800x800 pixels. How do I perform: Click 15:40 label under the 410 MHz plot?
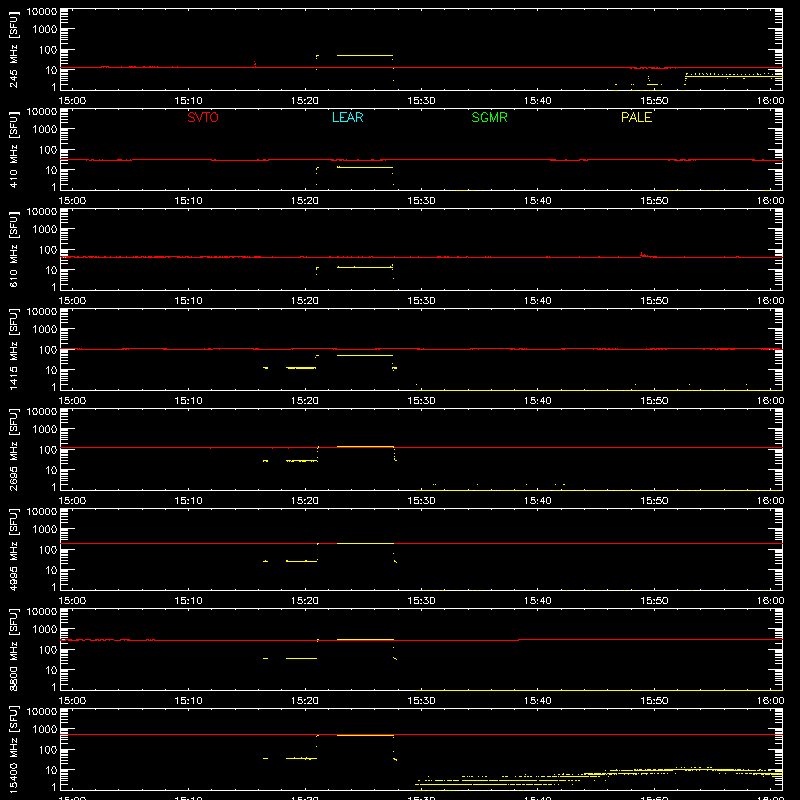[538, 201]
